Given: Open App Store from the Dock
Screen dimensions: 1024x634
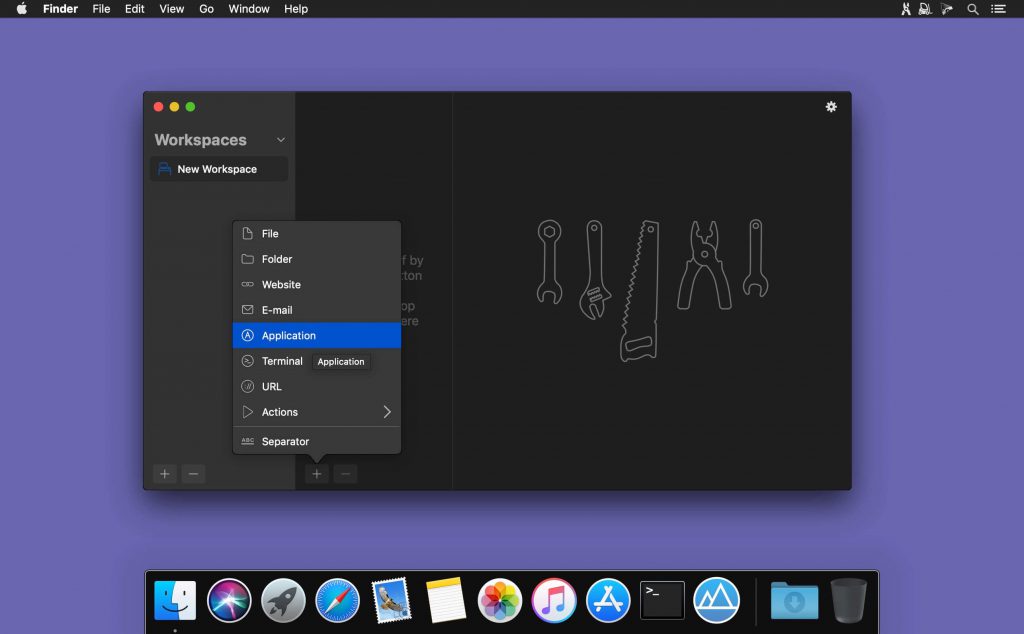Looking at the screenshot, I should click(608, 600).
